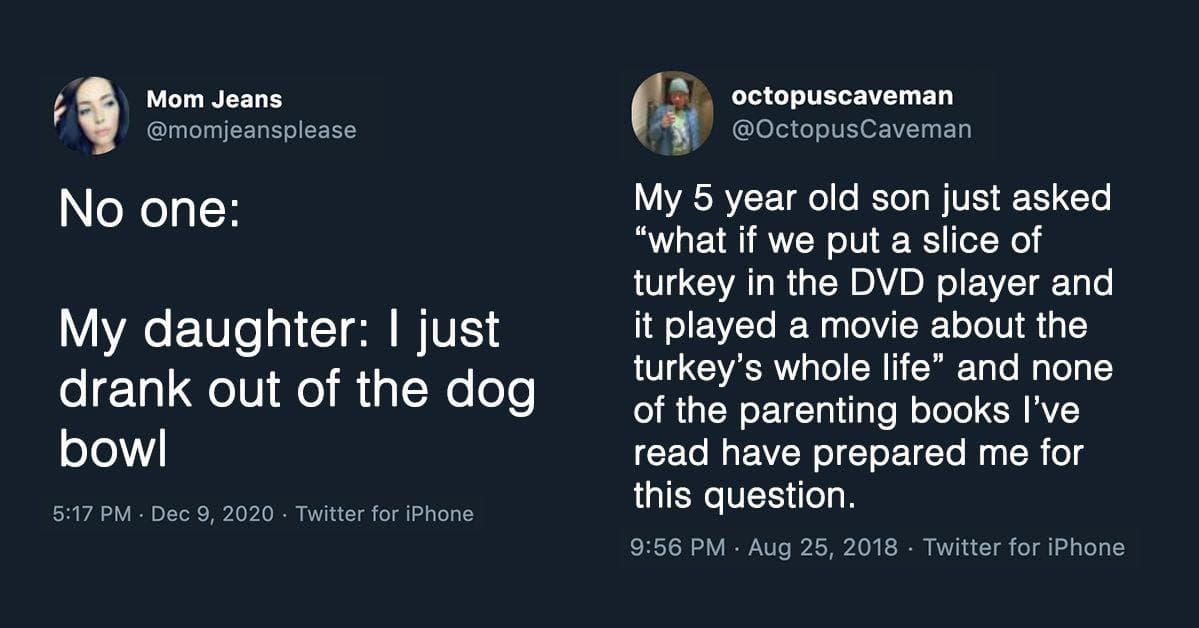
Task: Click the "No one:" tweet line
Action: click(x=149, y=214)
